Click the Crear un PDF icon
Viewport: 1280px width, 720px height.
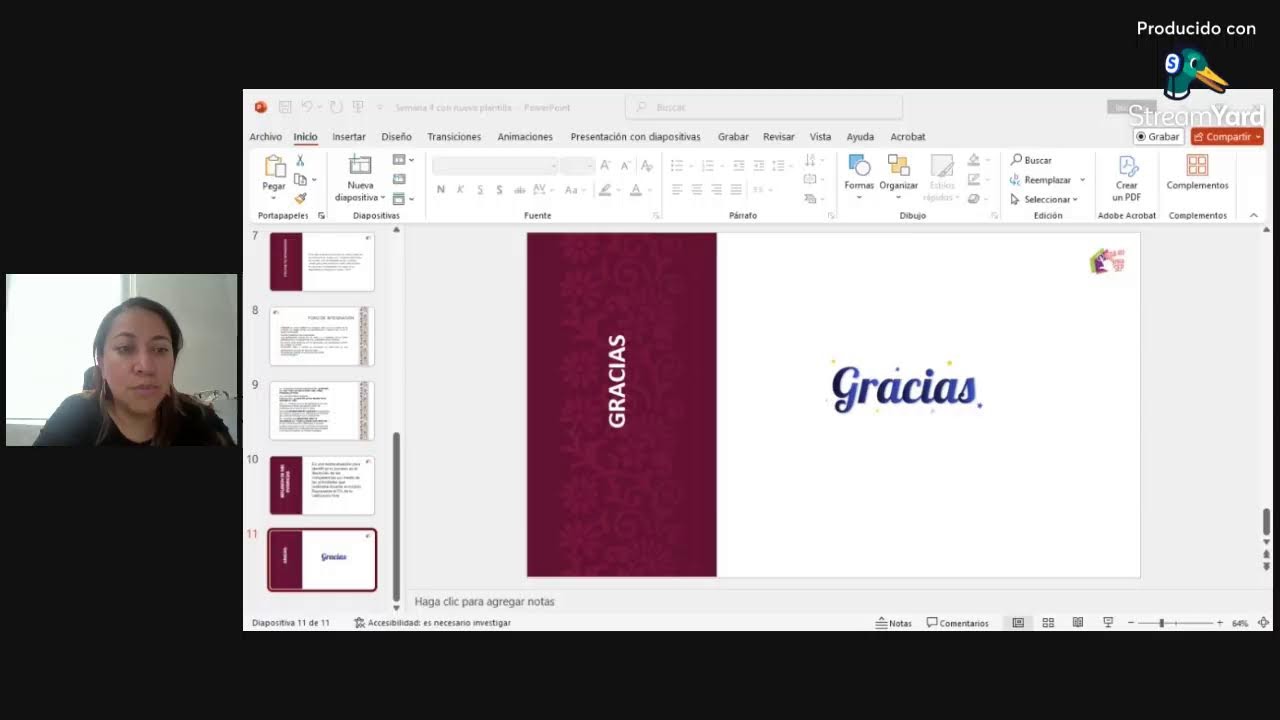1127,166
